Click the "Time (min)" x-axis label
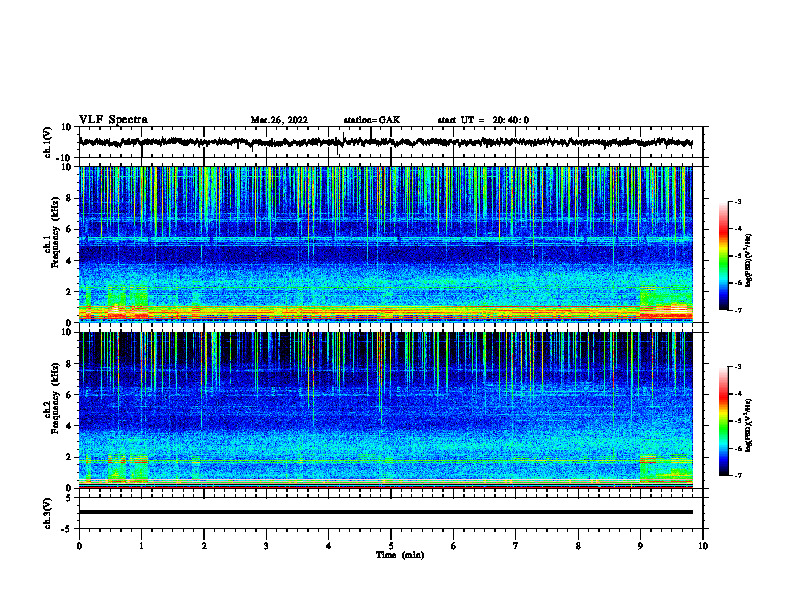 (400, 555)
